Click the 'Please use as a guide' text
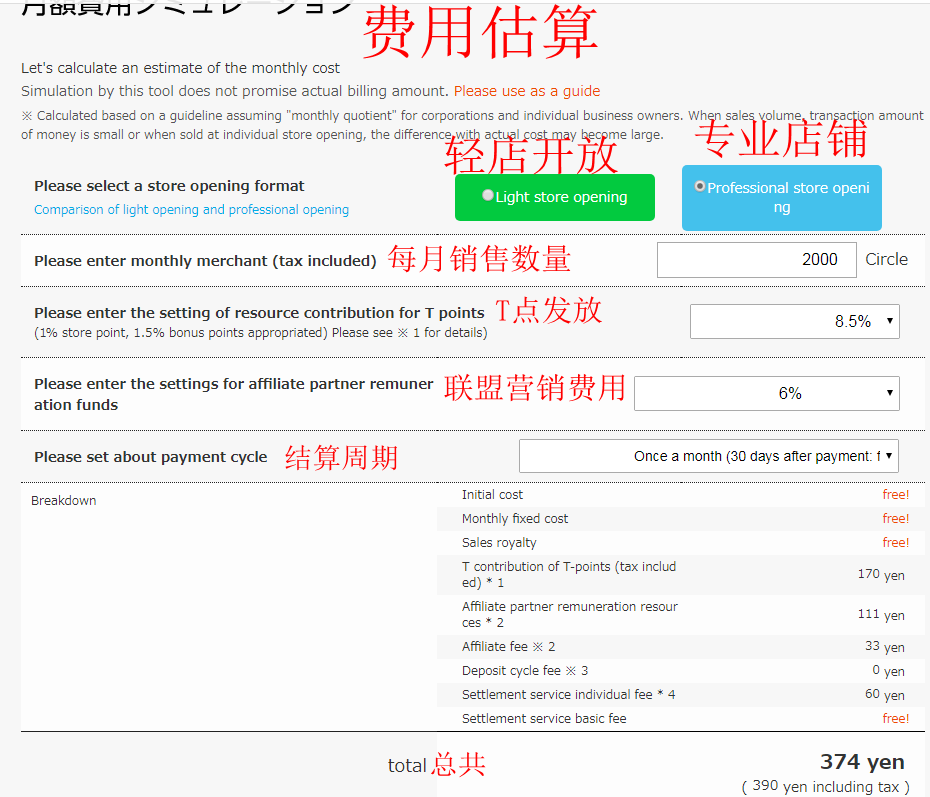 (x=527, y=91)
